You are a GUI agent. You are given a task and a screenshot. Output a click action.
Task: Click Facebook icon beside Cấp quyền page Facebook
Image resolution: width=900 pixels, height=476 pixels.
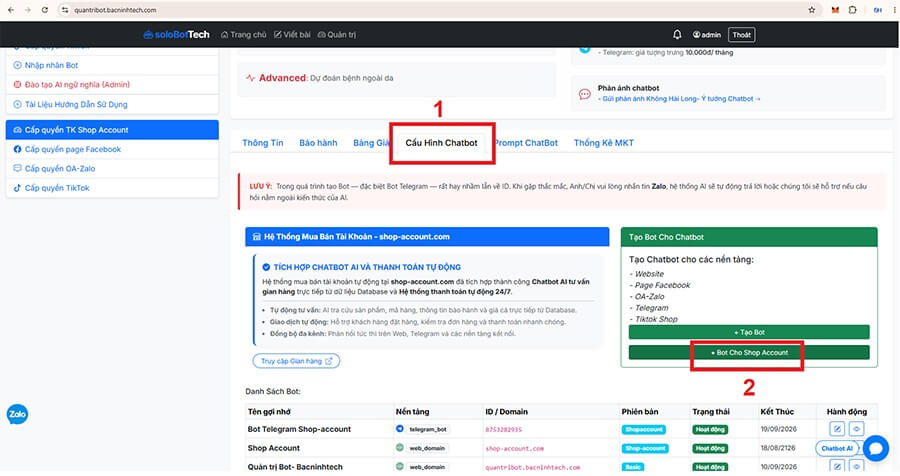17,149
